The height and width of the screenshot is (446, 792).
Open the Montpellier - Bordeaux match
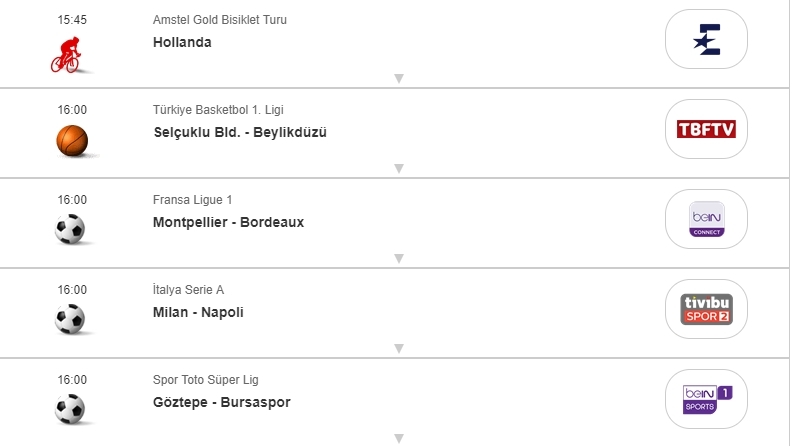[228, 222]
